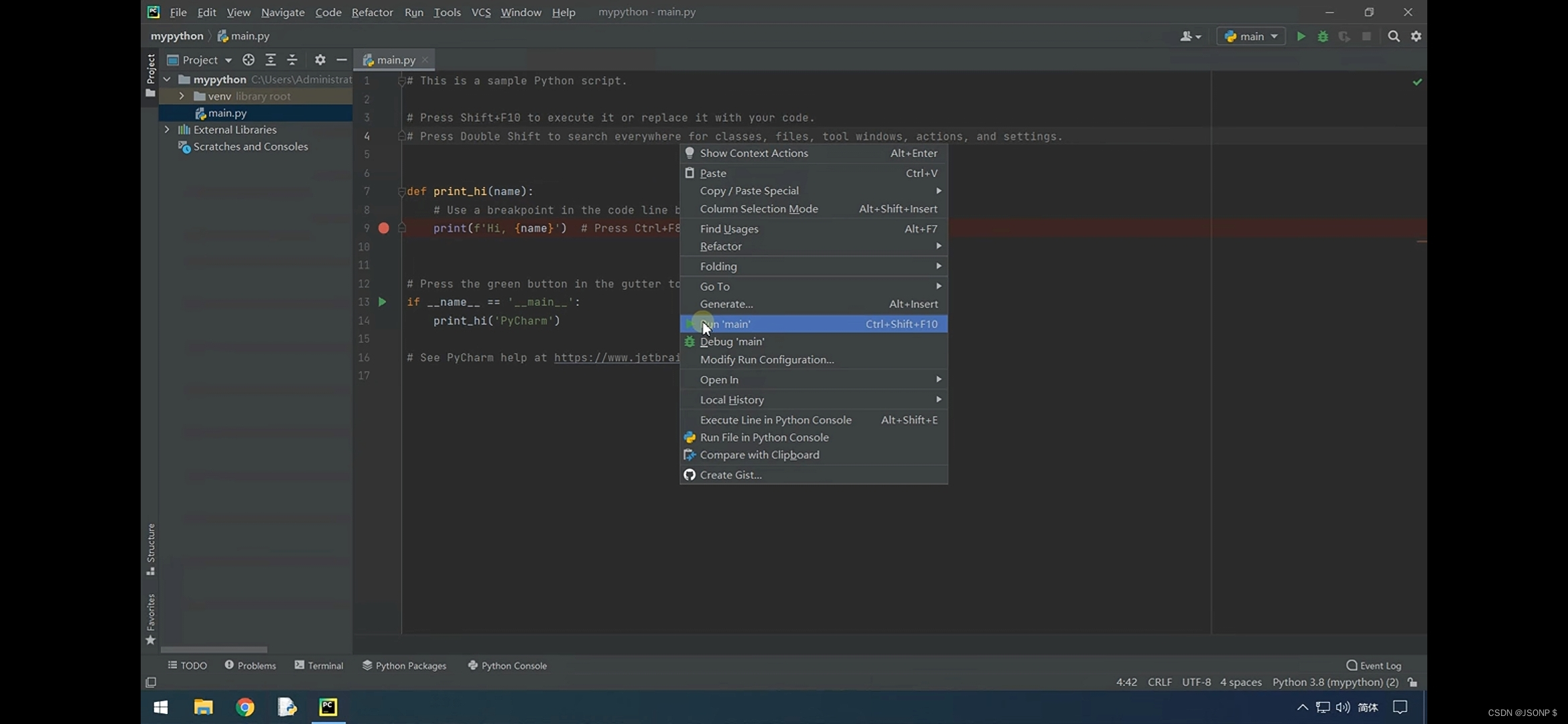Toggle tool window bars icon bottom-left

(x=151, y=682)
